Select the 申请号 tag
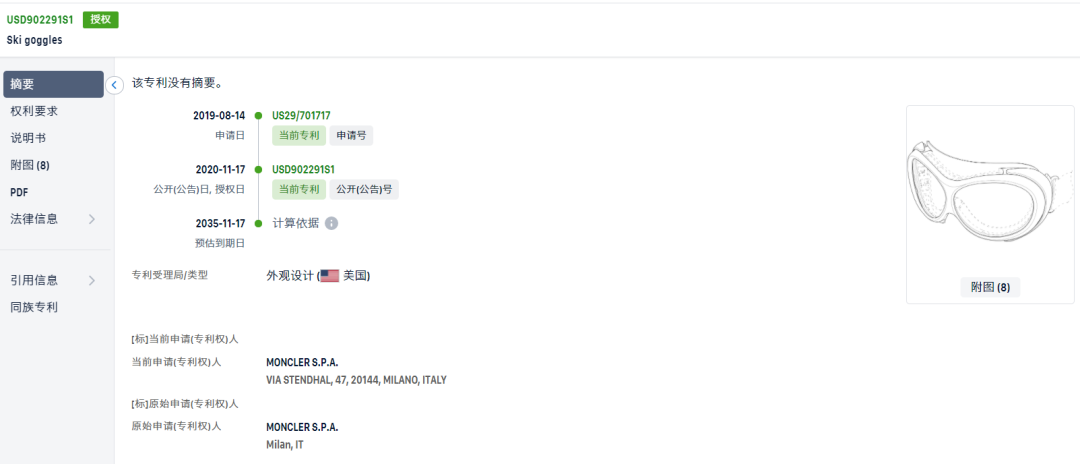This screenshot has height=464, width=1080. [x=351, y=136]
